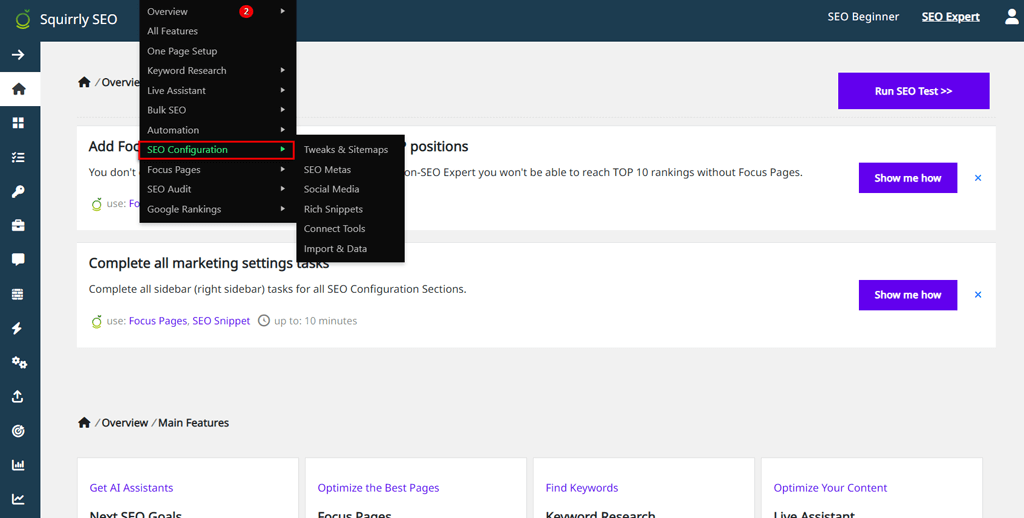Screen dimensions: 1024x518
Task: Open the gears (SEO Configuration) sidebar icon
Action: pyautogui.click(x=19, y=363)
